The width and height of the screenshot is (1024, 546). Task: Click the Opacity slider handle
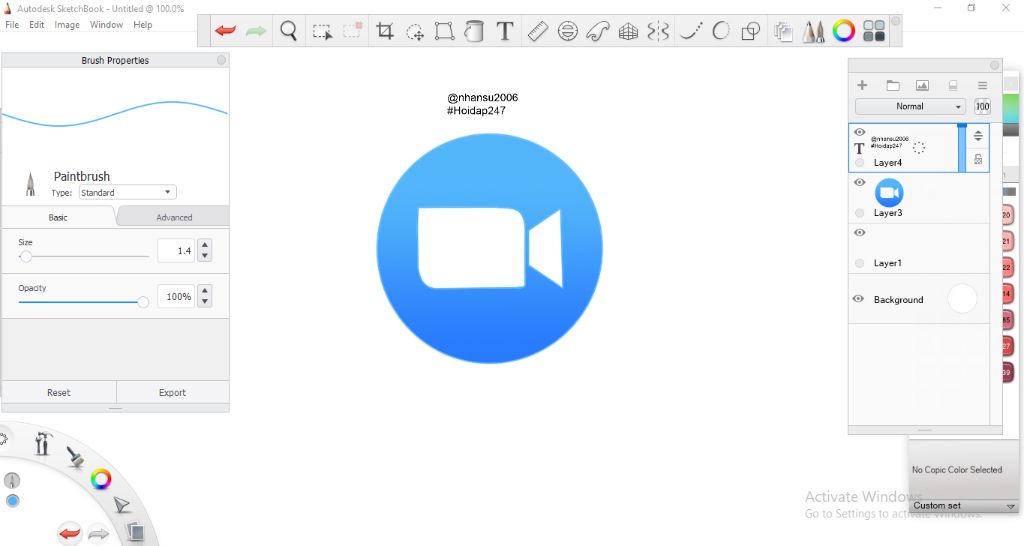pos(142,302)
